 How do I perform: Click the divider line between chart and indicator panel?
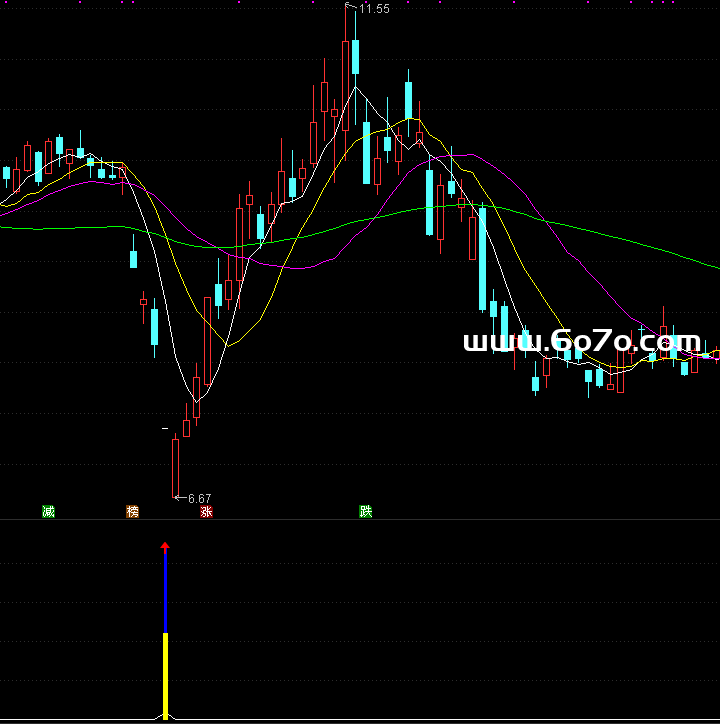point(360,520)
